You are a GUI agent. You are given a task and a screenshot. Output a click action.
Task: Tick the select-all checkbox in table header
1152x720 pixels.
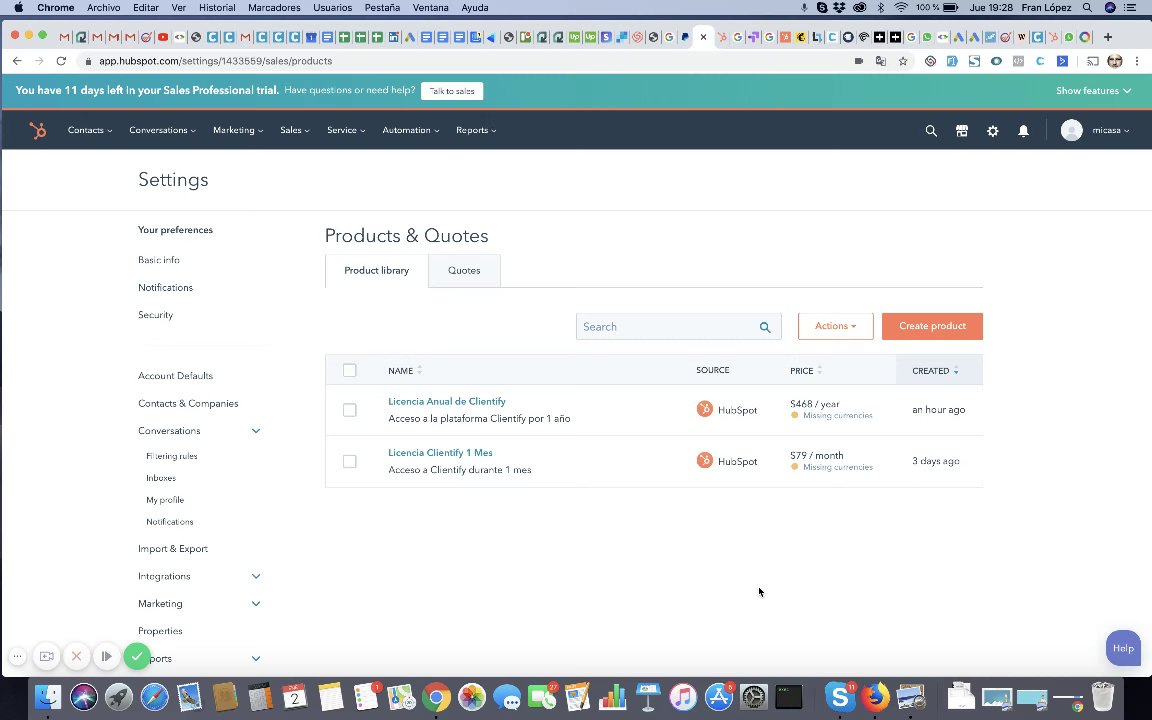click(350, 370)
